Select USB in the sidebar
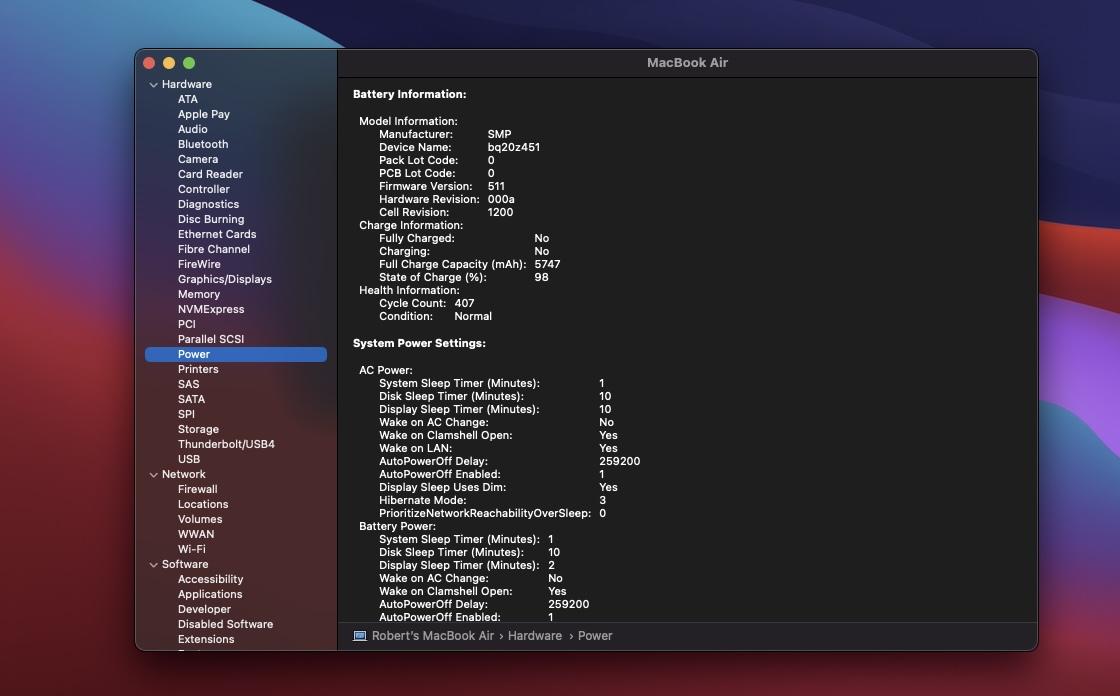The width and height of the screenshot is (1120, 696). click(189, 459)
